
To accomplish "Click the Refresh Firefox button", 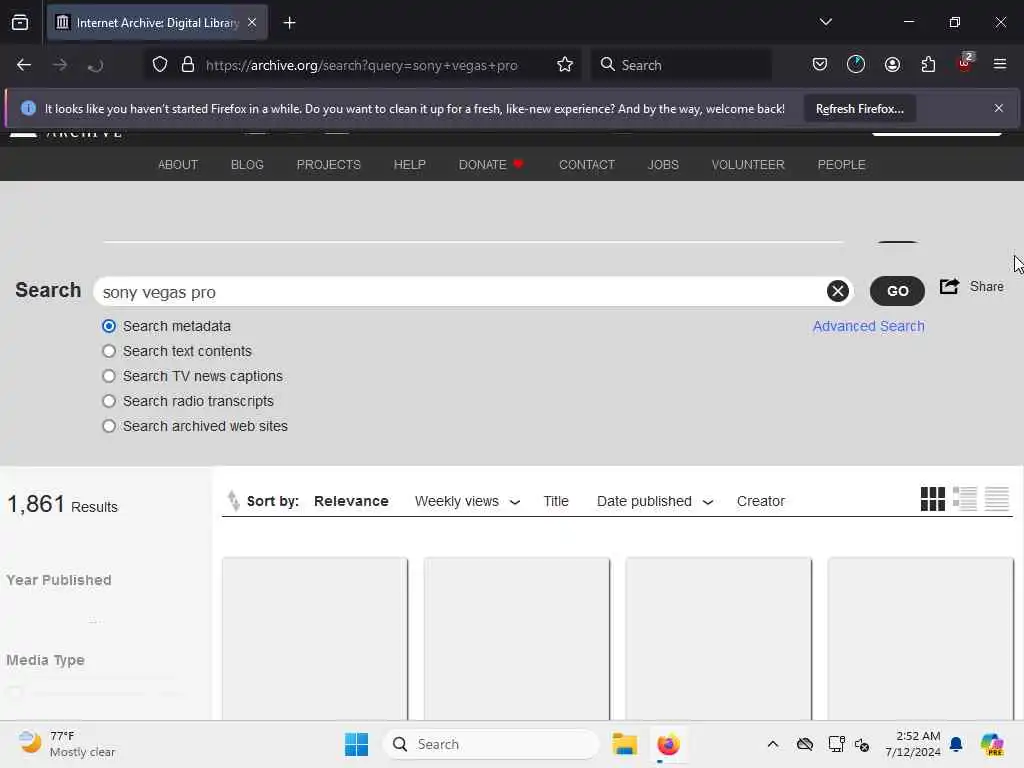I will tap(859, 109).
